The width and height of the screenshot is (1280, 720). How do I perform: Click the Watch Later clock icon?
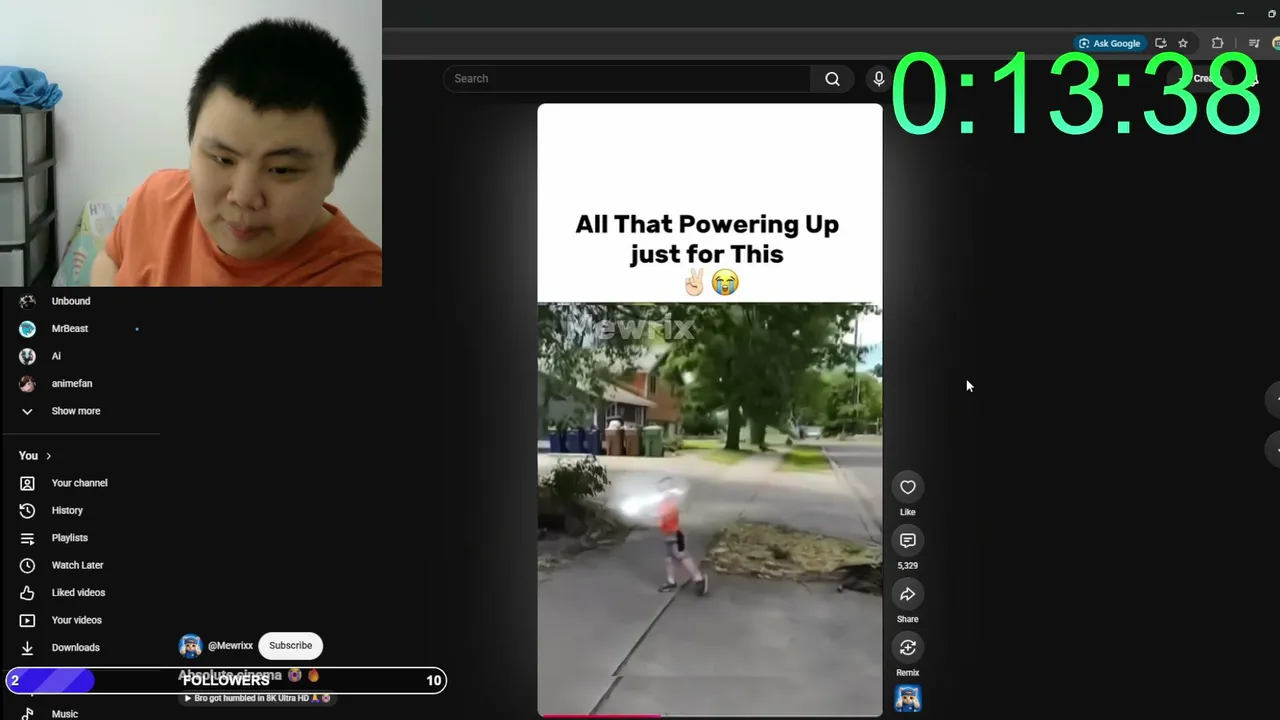[x=27, y=566]
